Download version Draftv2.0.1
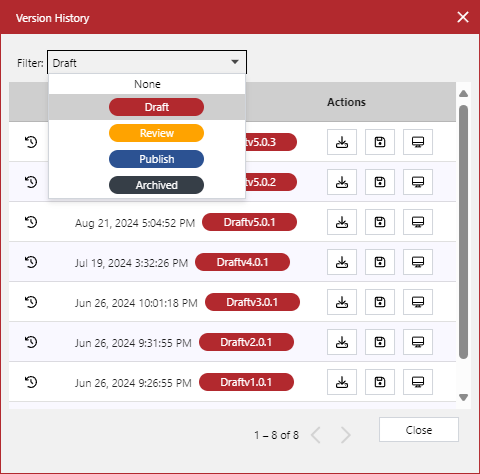This screenshot has height=474, width=480. (342, 342)
